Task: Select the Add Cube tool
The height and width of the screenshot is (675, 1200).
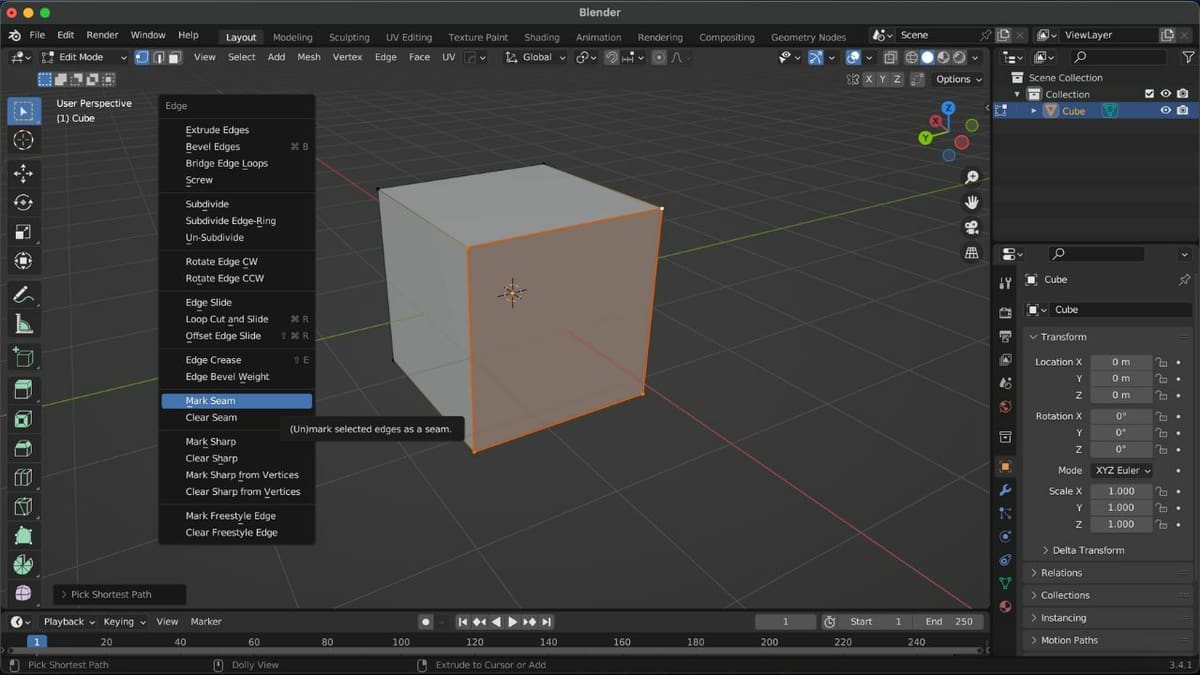Action: tap(23, 357)
